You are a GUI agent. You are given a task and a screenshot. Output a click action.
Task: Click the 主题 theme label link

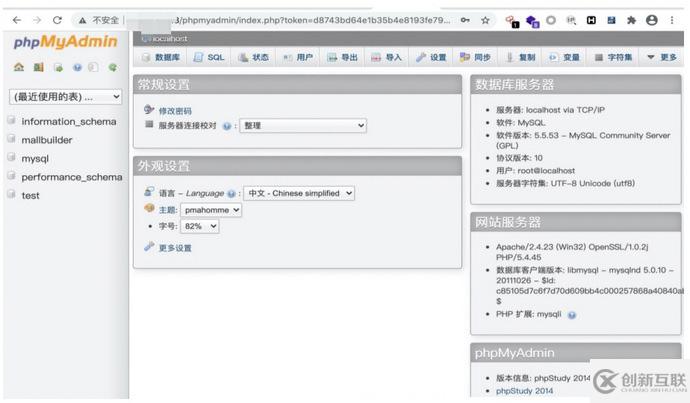(x=167, y=210)
